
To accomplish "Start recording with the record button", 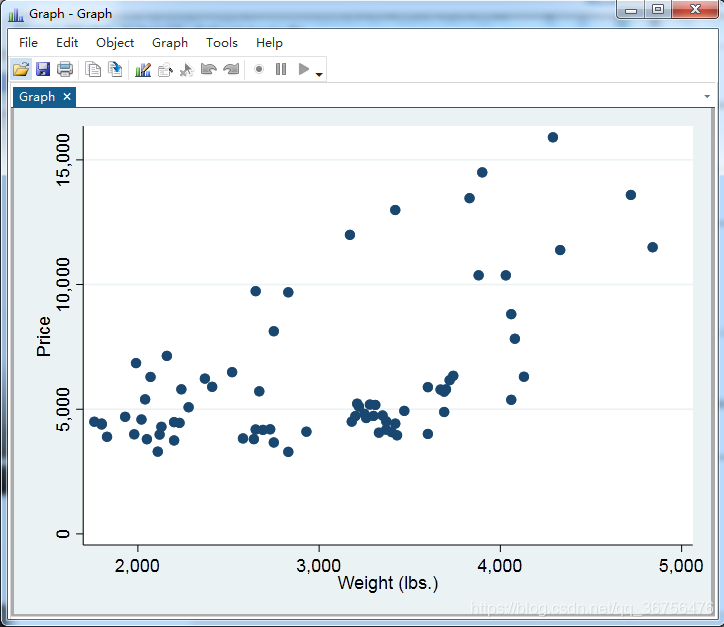I will coord(259,69).
